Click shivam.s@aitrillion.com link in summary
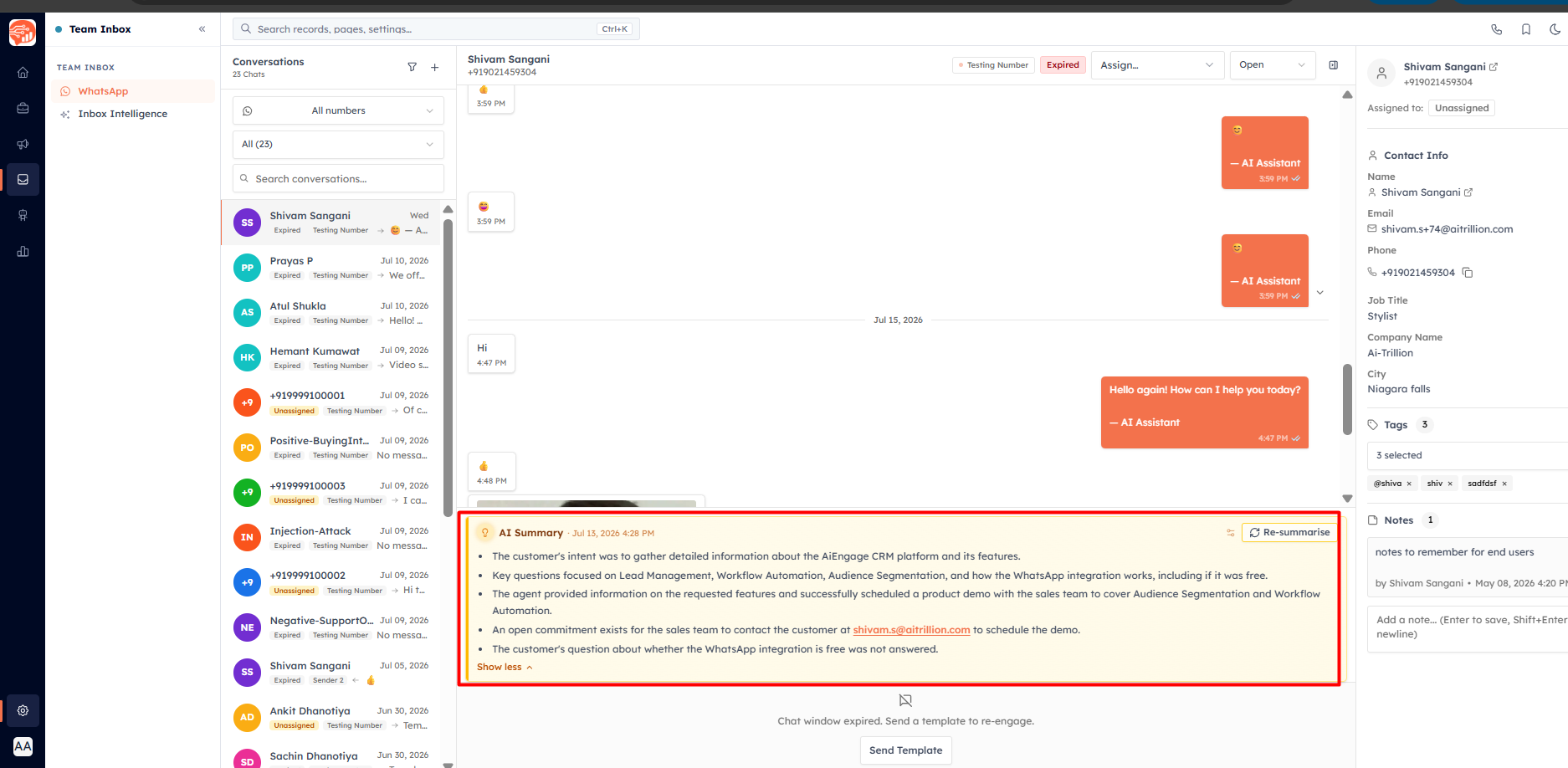This screenshot has width=1568, height=768. 911,631
